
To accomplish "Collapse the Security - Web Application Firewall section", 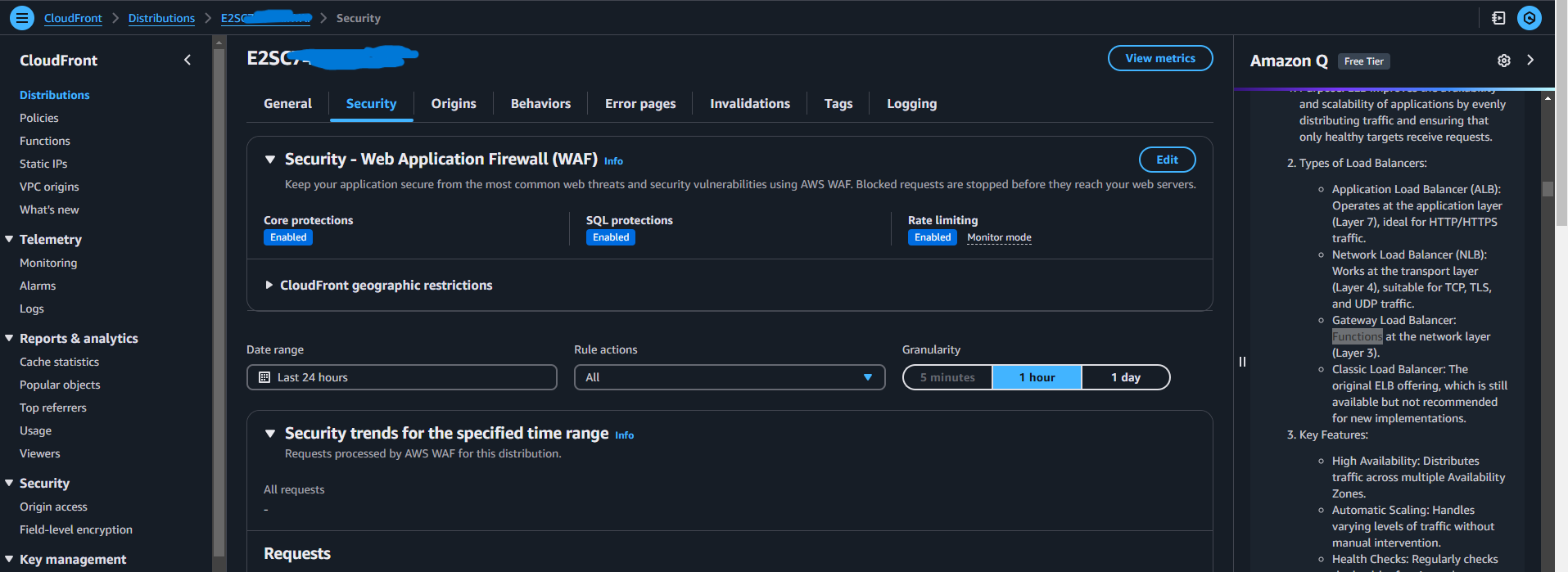I will pos(270,160).
